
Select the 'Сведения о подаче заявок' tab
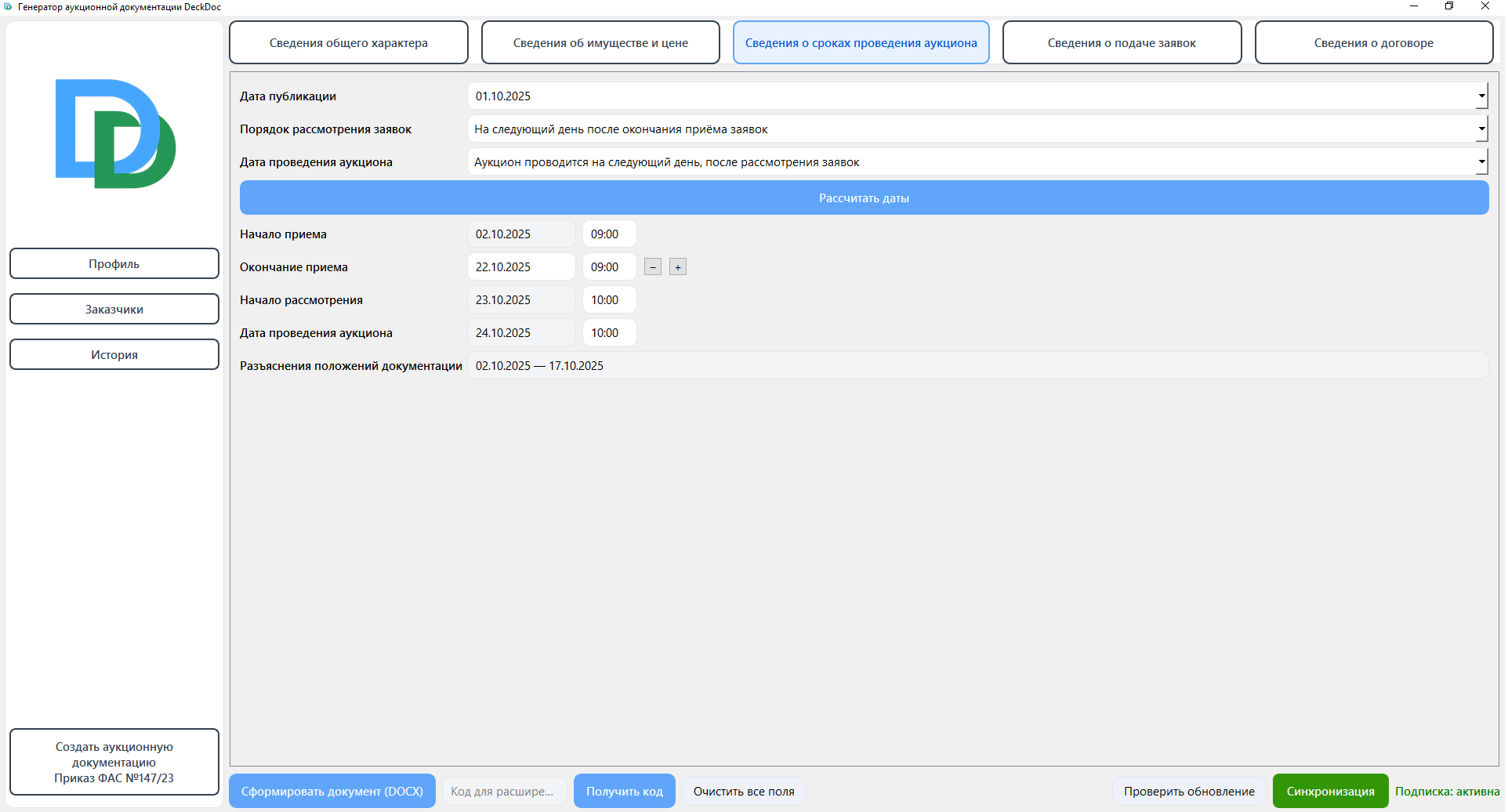point(1122,43)
